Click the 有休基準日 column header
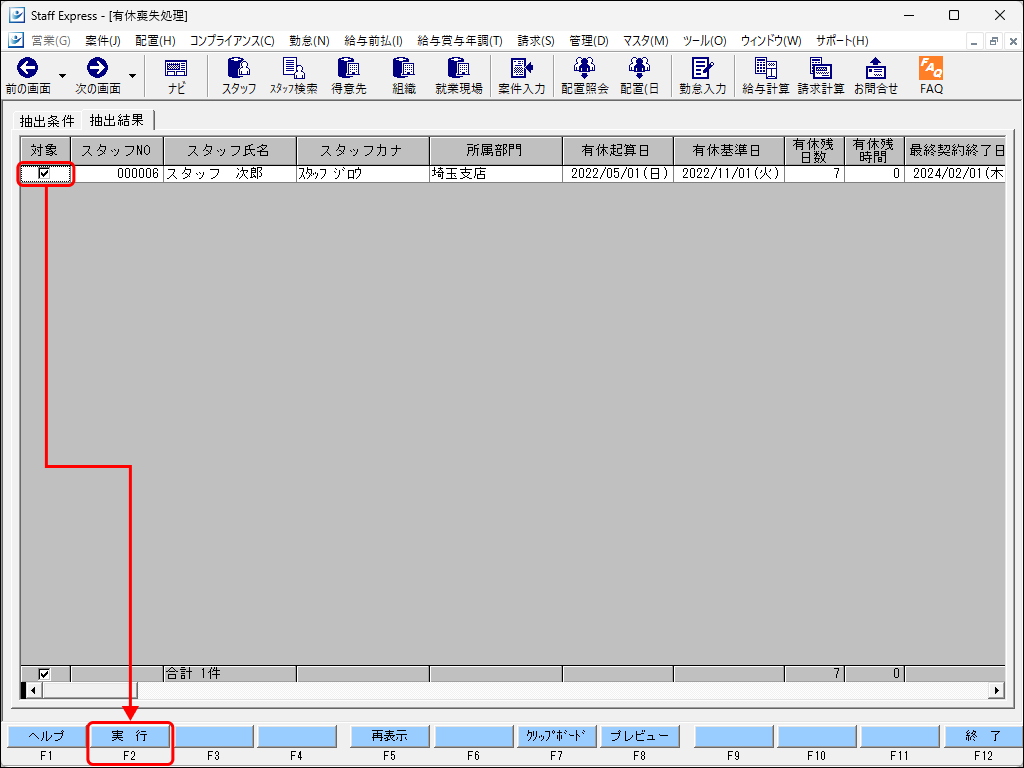The height and width of the screenshot is (768, 1024). click(x=729, y=151)
